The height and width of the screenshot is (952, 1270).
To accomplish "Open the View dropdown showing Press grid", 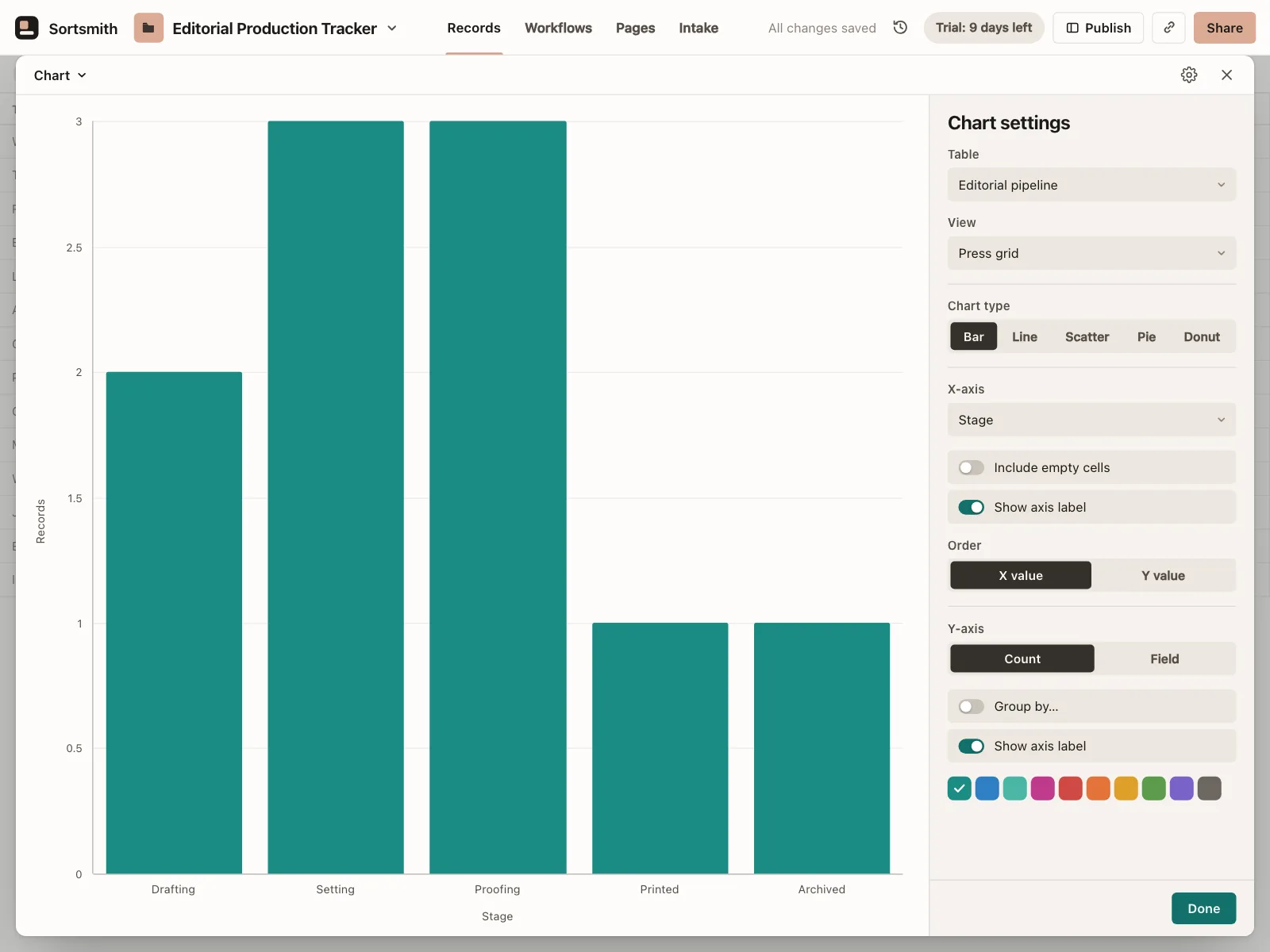I will (x=1091, y=253).
